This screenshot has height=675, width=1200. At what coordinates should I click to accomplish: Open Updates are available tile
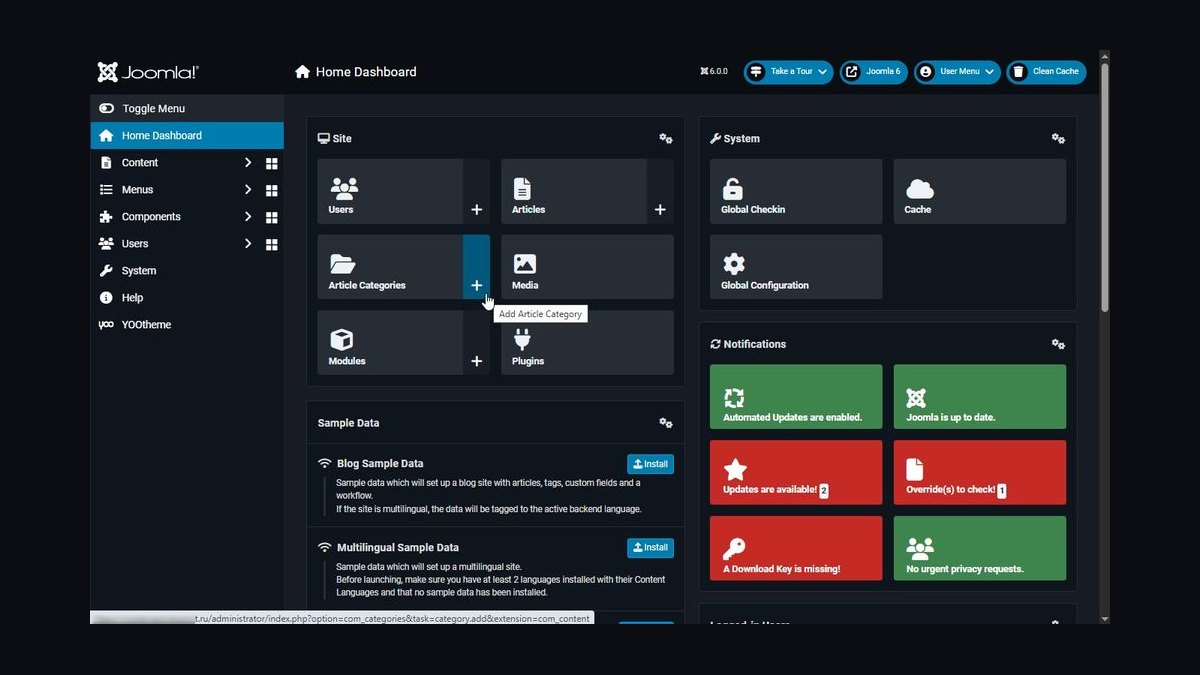pyautogui.click(x=796, y=473)
